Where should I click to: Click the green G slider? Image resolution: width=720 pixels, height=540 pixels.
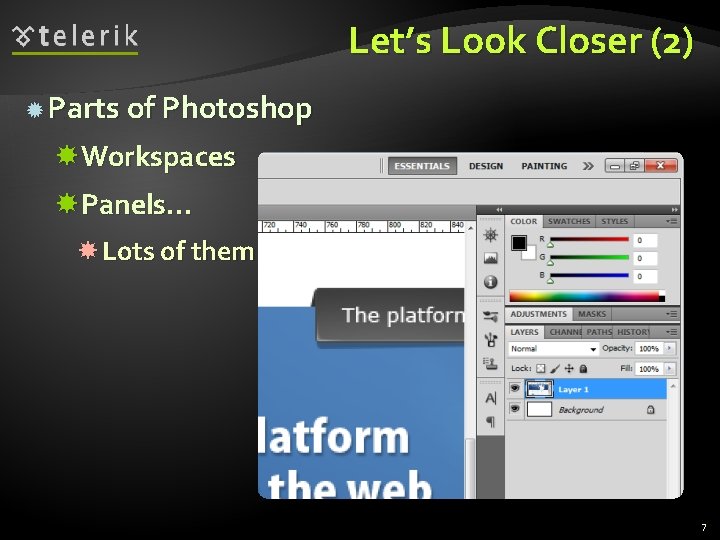(590, 258)
